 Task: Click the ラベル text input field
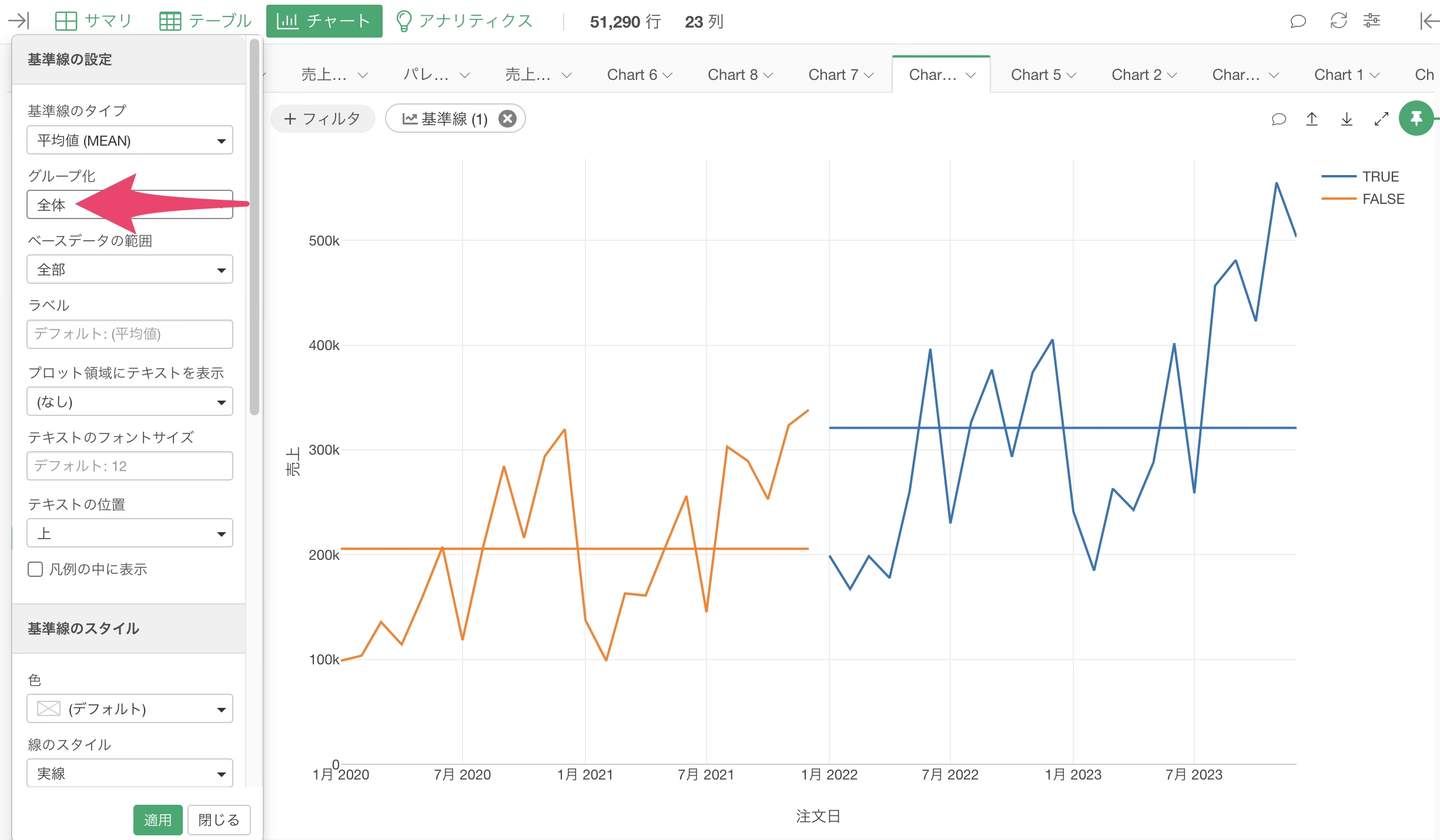point(129,334)
